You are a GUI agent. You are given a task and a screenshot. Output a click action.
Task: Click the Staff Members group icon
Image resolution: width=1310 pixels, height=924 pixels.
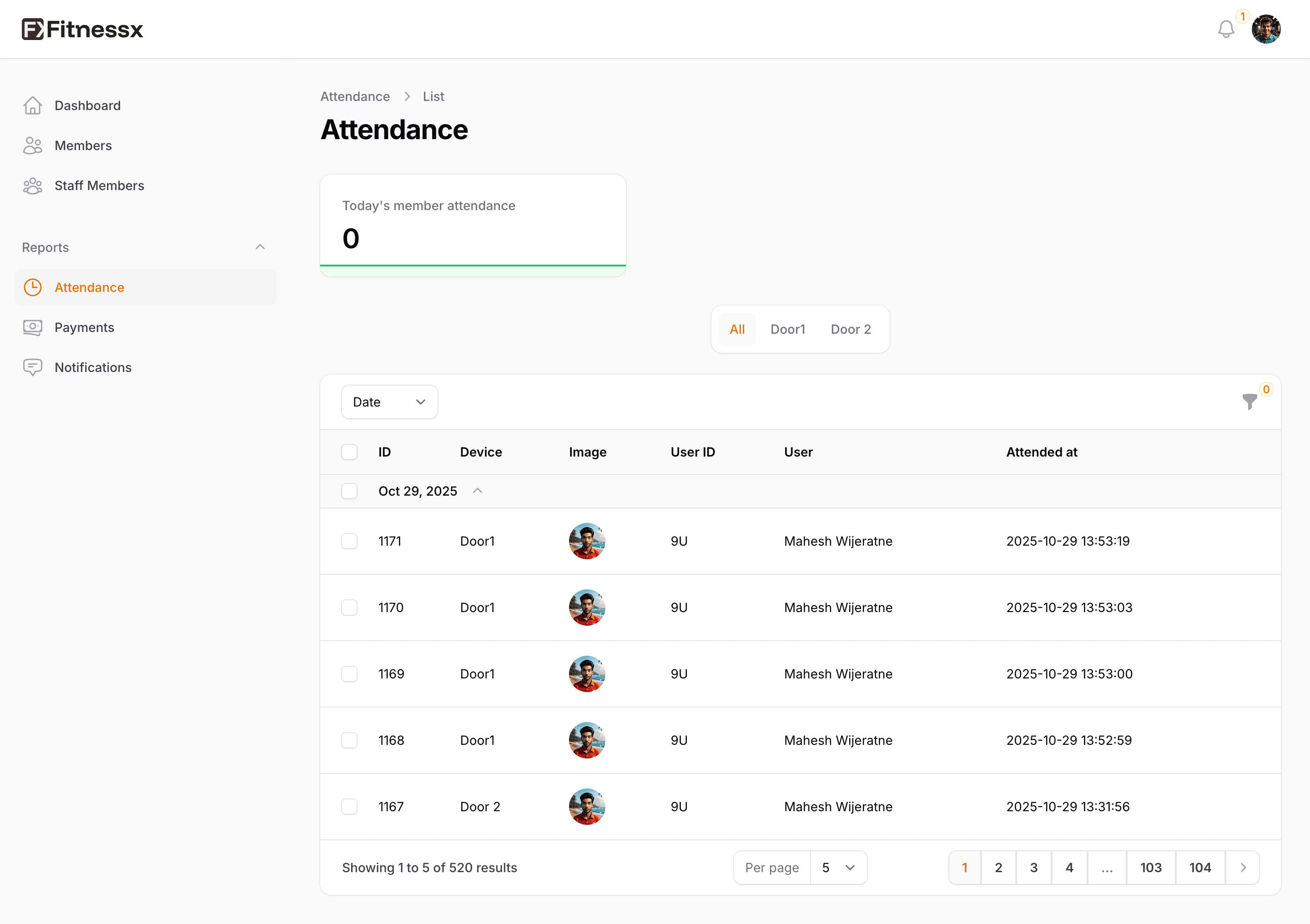pyautogui.click(x=32, y=186)
